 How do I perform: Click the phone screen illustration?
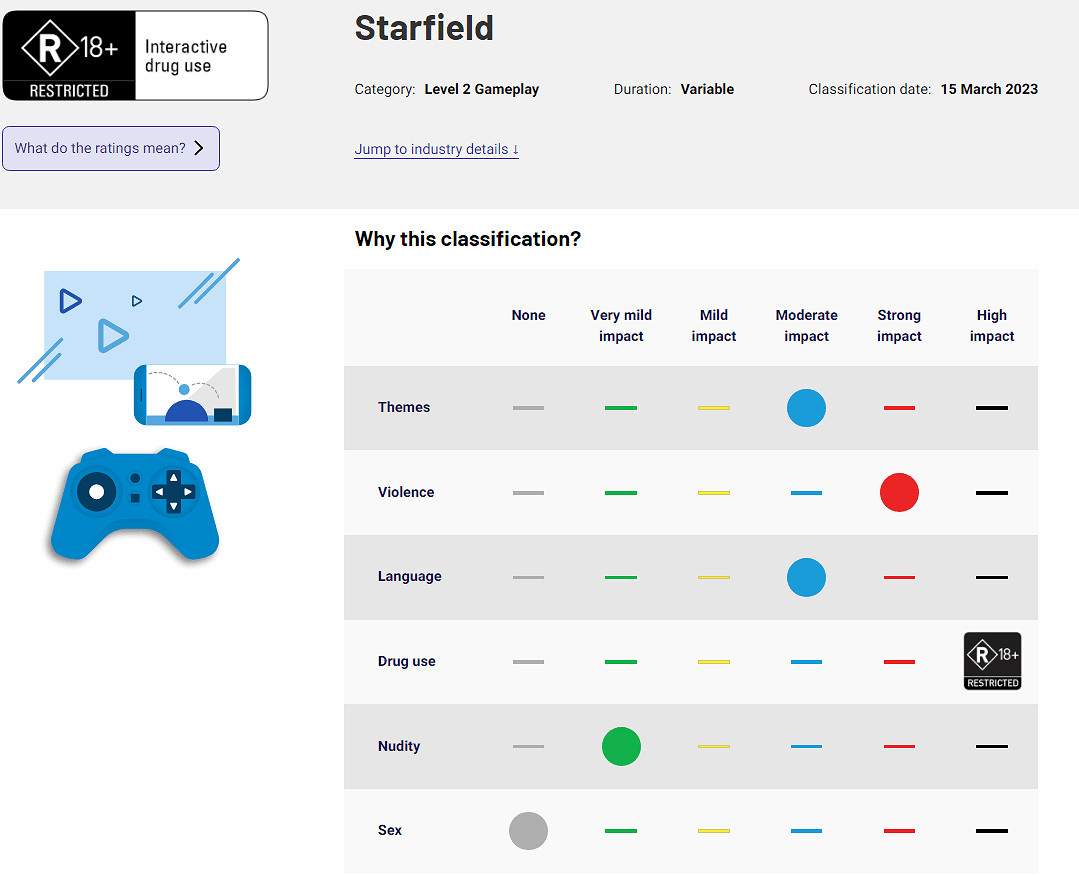click(192, 395)
